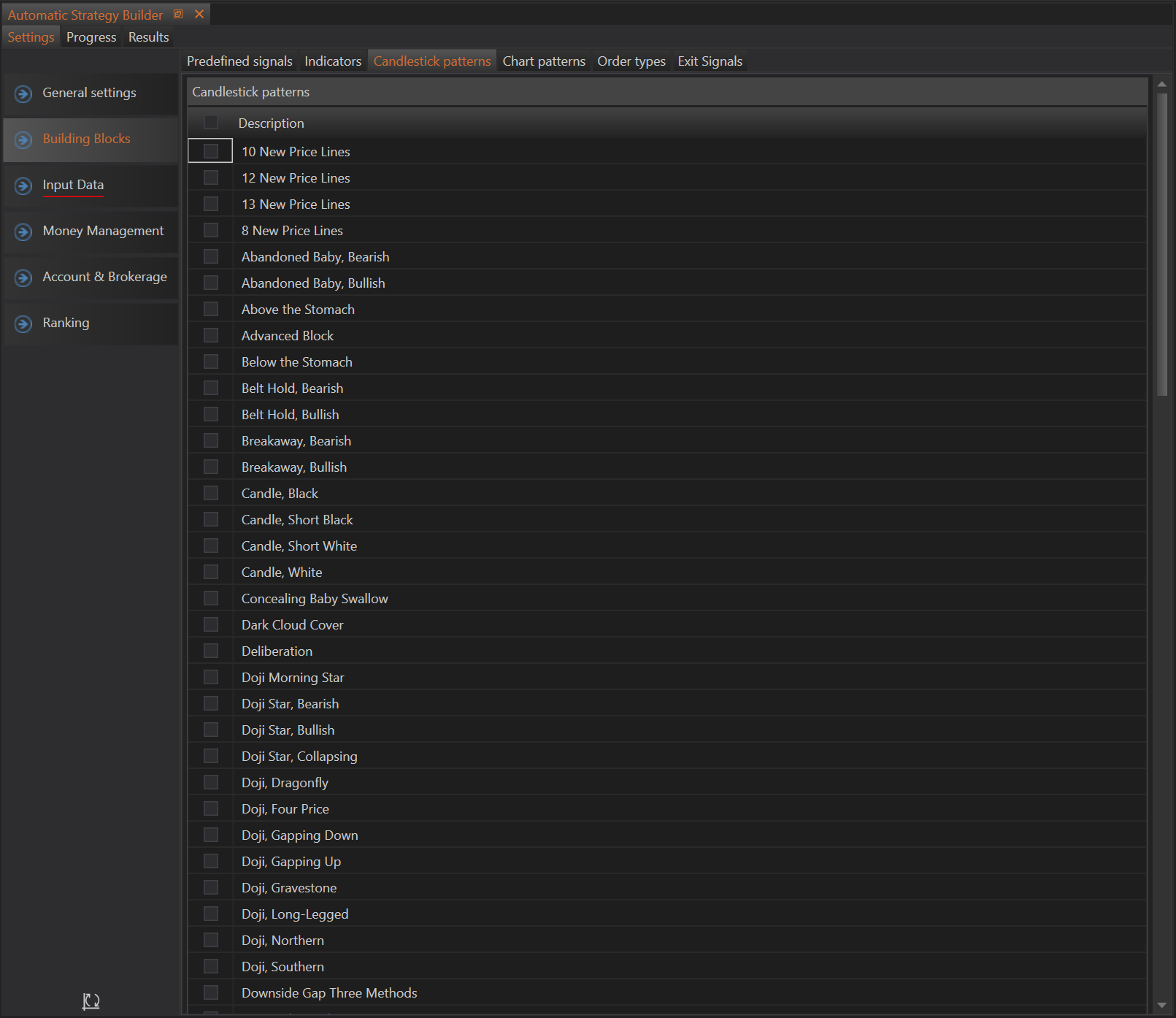Click the float window icon in title tab
This screenshot has width=1176, height=1018.
coord(178,14)
